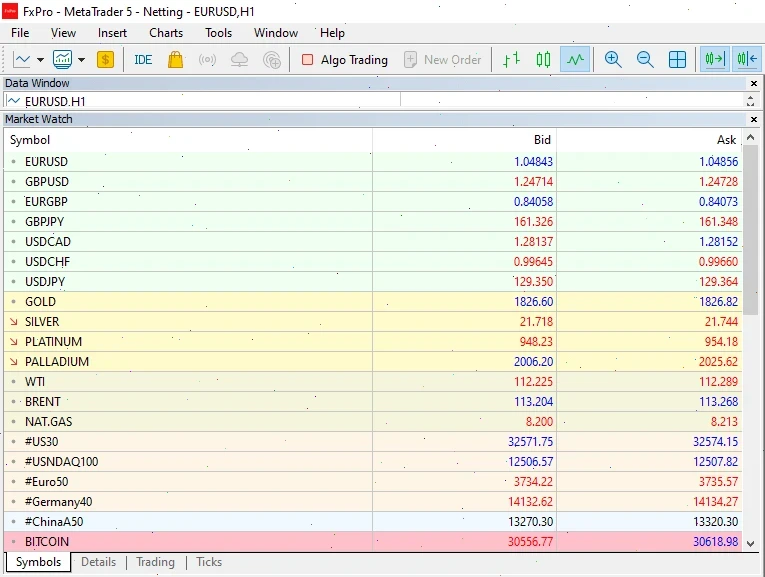Zoom out the chart with magnifier minus
Viewport: 765px width, 577px height.
(x=645, y=60)
